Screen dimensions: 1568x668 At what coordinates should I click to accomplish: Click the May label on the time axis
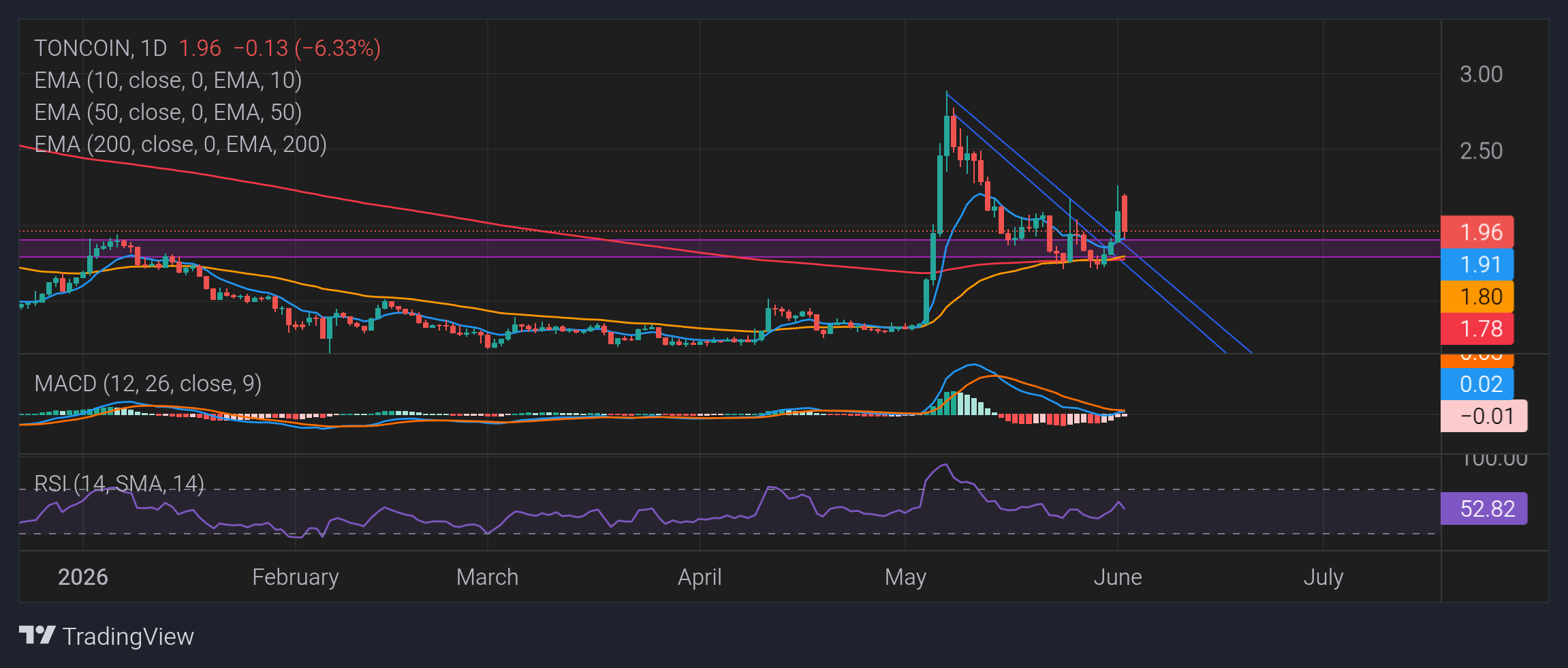[x=905, y=577]
